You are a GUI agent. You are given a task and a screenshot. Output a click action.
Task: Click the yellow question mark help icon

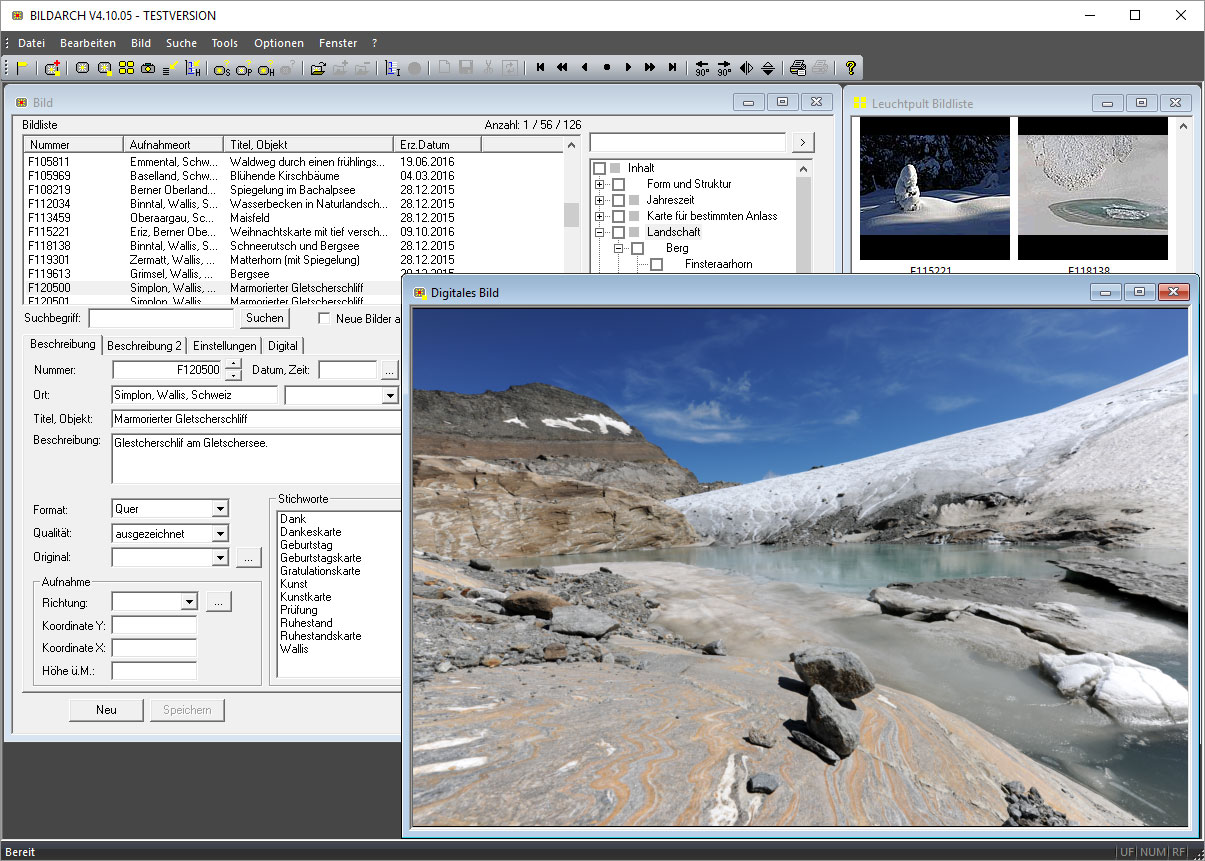[x=850, y=68]
